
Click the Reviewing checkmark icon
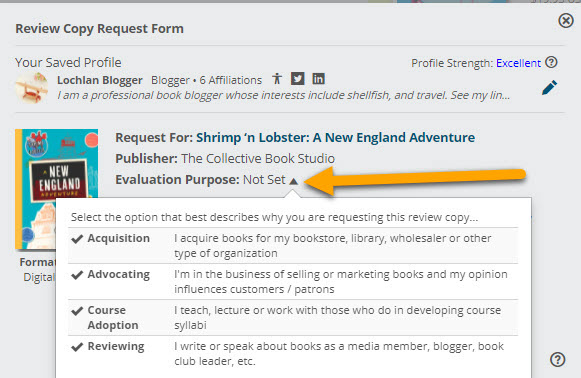[x=77, y=347]
